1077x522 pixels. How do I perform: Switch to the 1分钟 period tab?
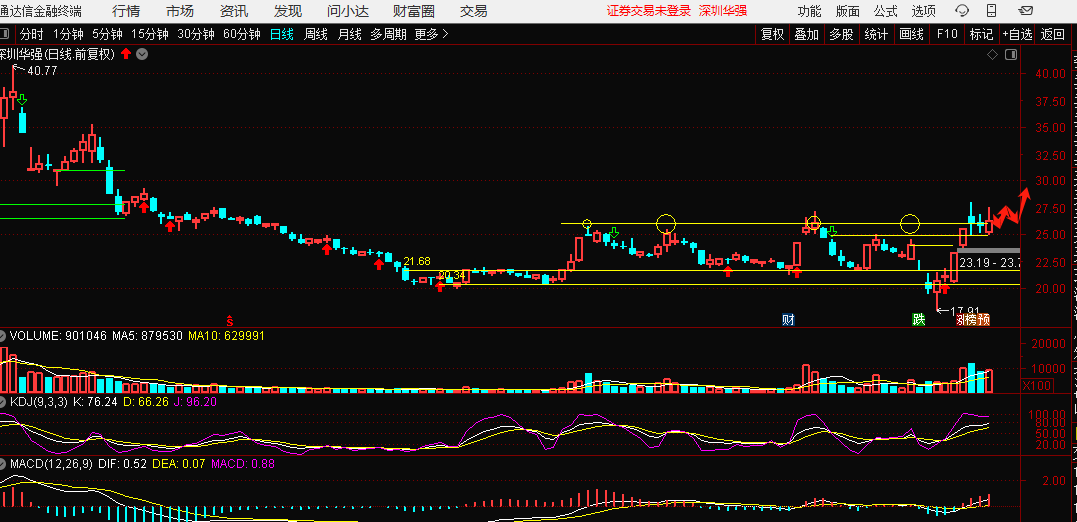click(x=68, y=34)
